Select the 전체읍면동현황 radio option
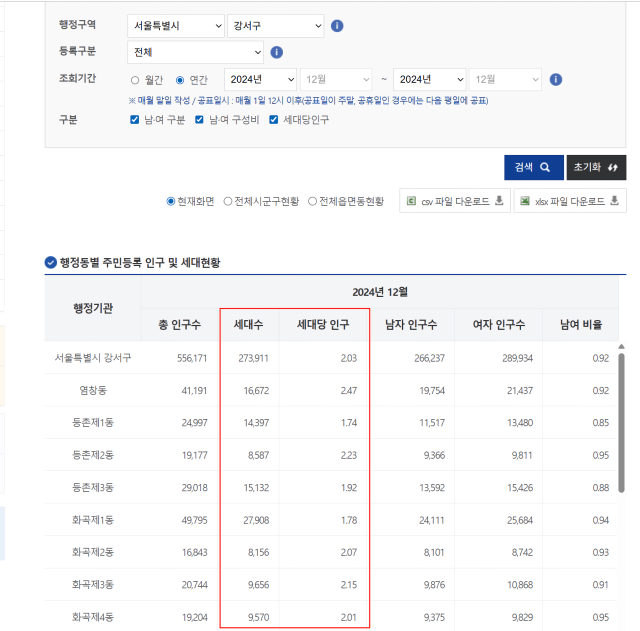 pos(312,201)
